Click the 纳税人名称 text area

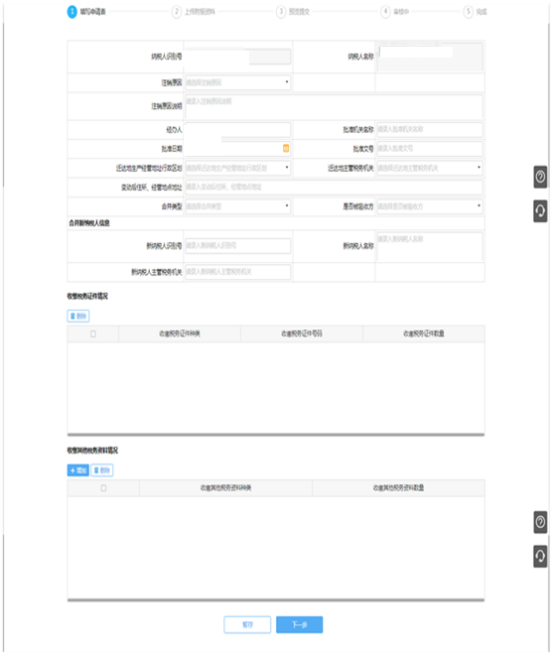pyautogui.click(x=430, y=56)
